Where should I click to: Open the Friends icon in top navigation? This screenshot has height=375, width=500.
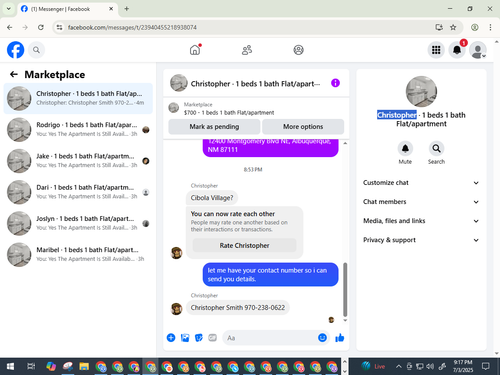(x=247, y=50)
